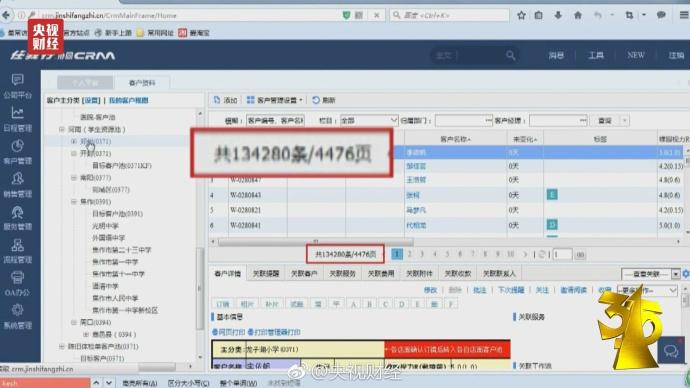Open the 客户管理设置 dropdown menu

pyautogui.click(x=275, y=100)
